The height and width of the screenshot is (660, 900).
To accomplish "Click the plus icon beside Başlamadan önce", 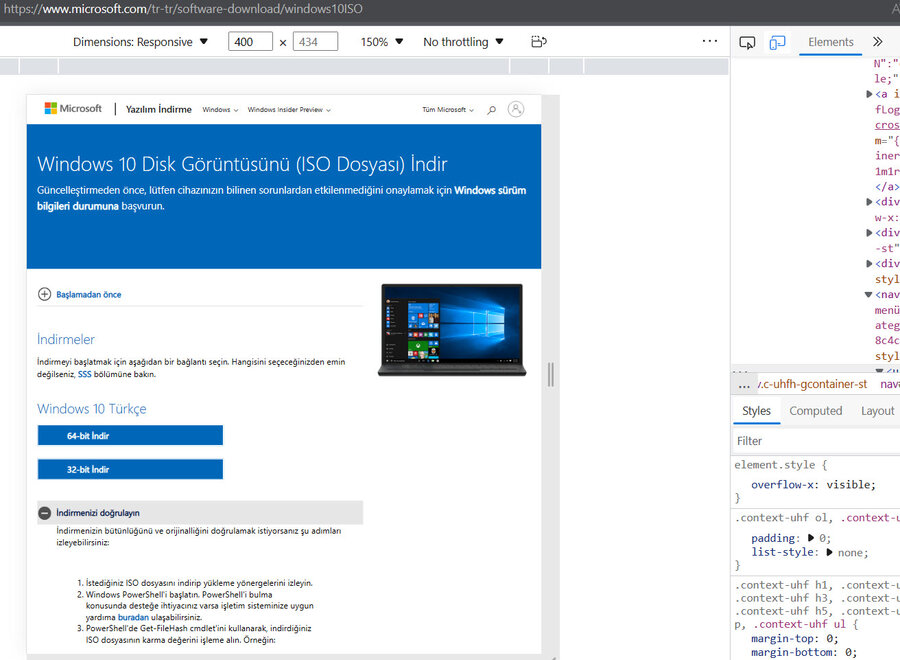I will tap(44, 294).
